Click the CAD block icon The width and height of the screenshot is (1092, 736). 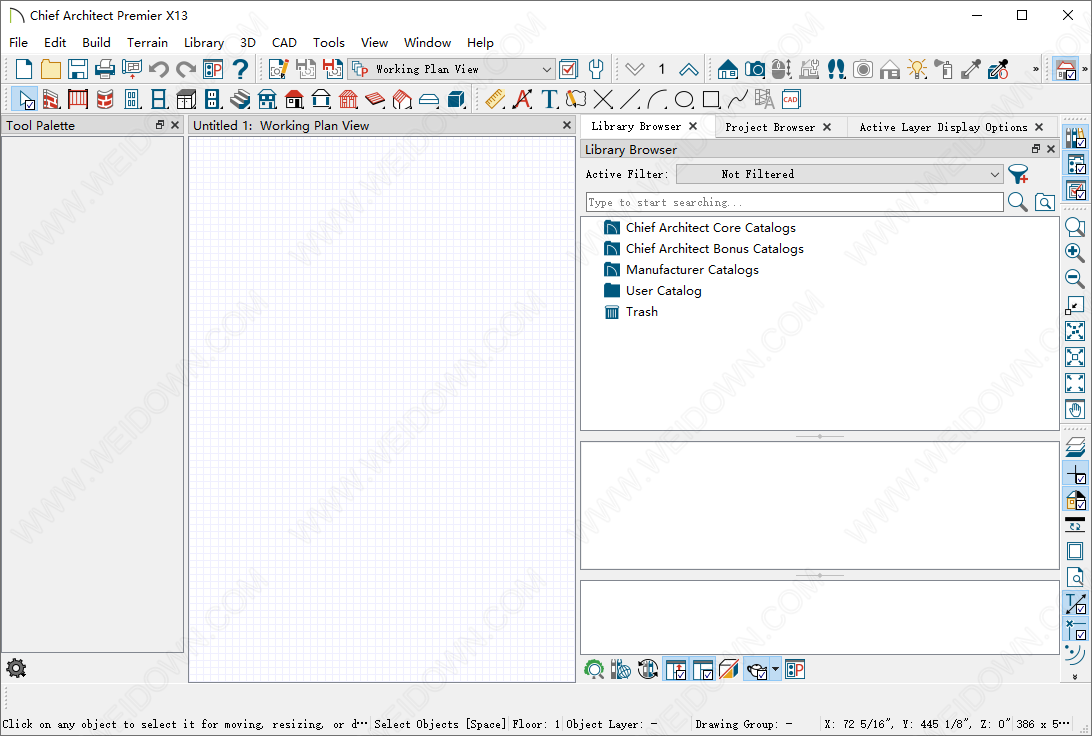pyautogui.click(x=791, y=100)
